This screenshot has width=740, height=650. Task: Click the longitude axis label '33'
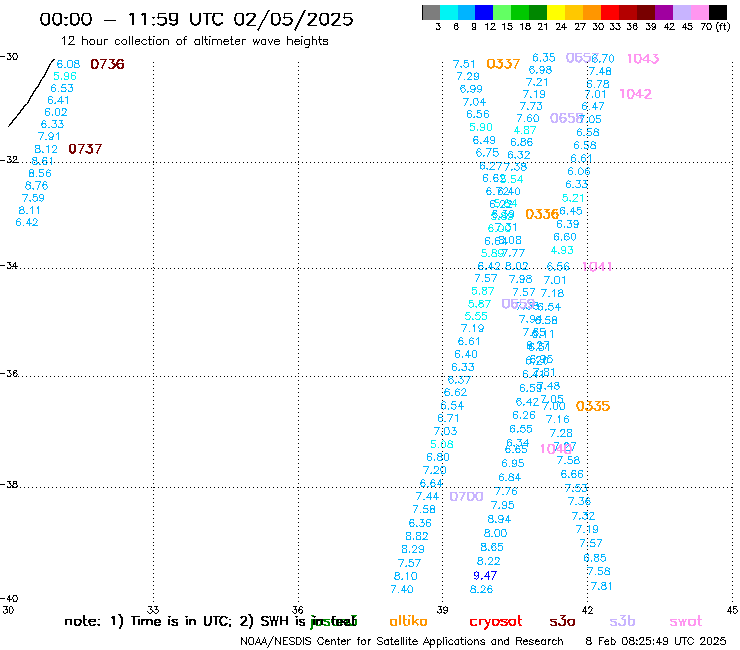(x=153, y=610)
